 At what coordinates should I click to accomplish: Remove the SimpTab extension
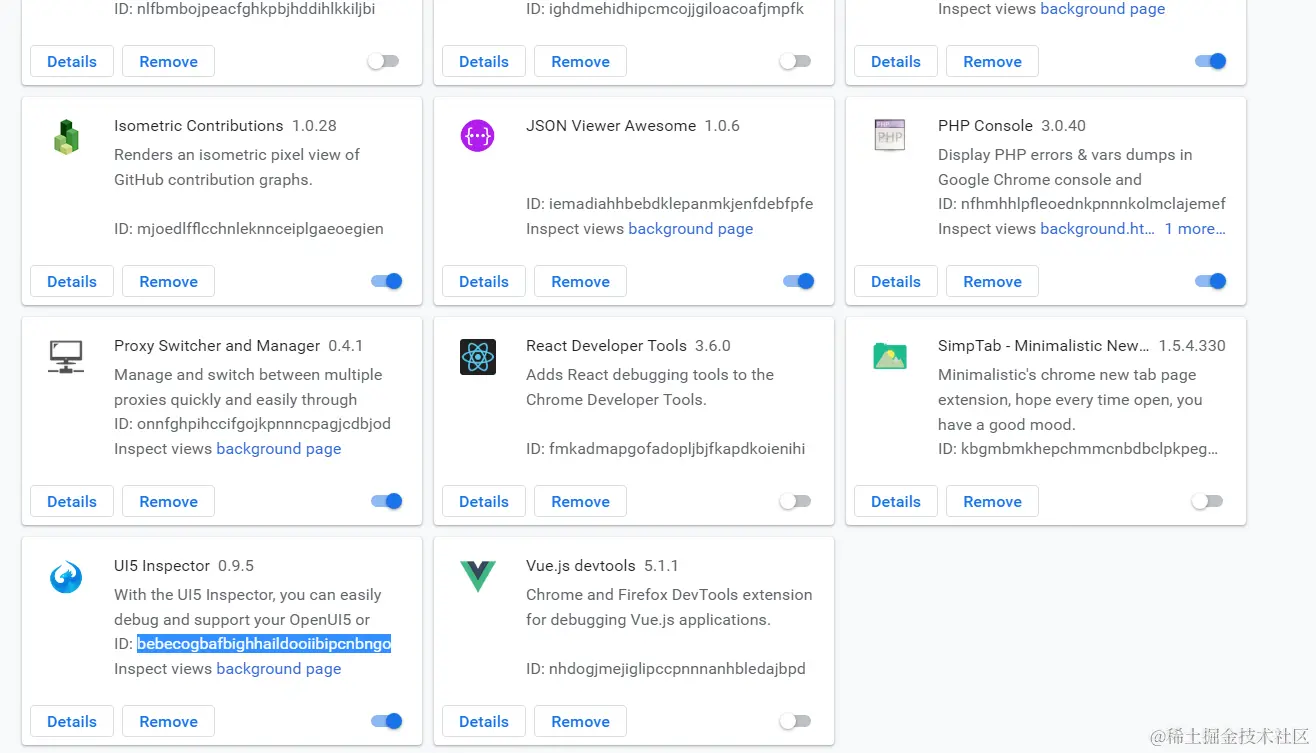pos(992,501)
